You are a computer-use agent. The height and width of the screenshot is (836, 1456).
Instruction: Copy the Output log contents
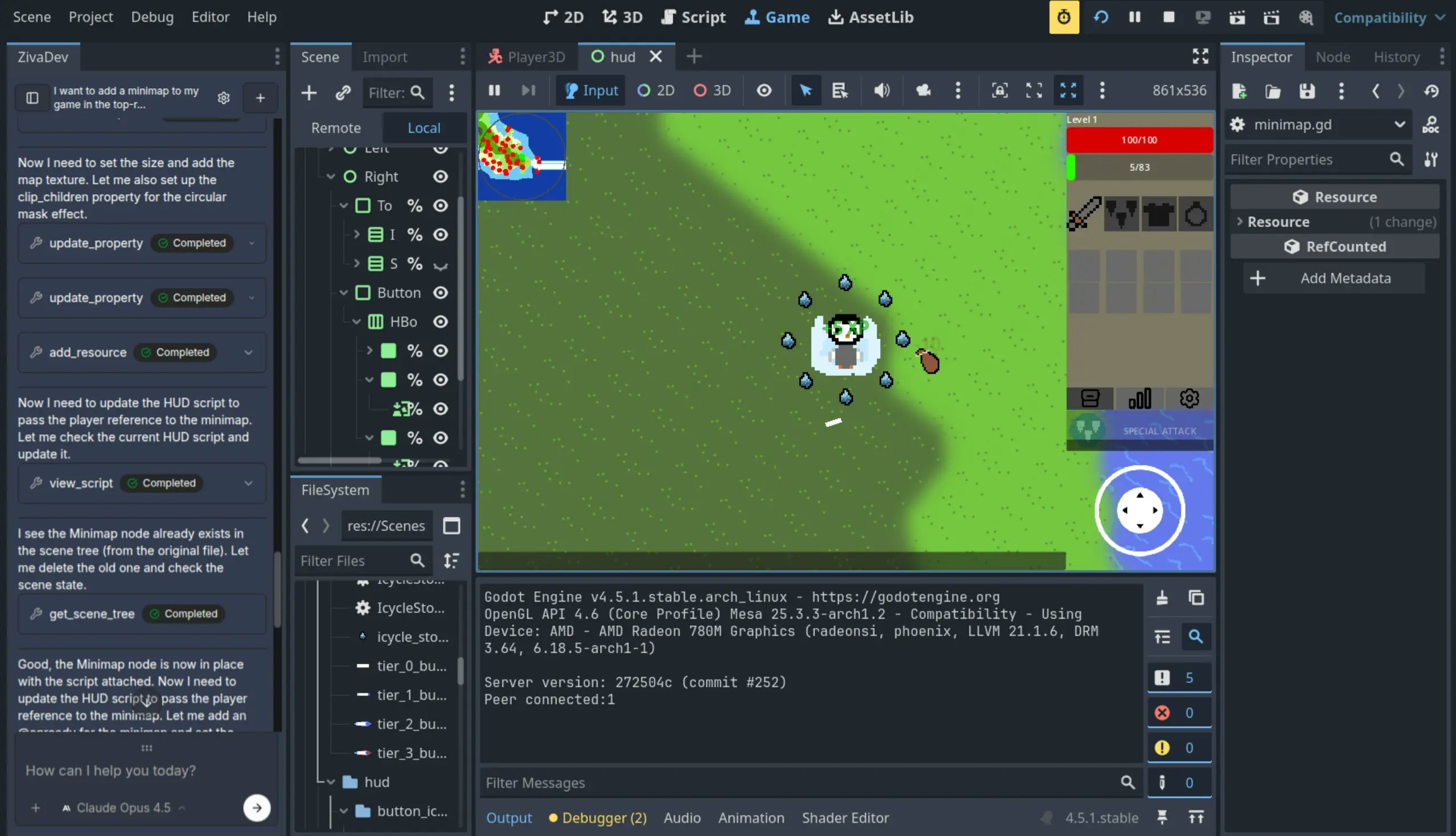[x=1196, y=597]
